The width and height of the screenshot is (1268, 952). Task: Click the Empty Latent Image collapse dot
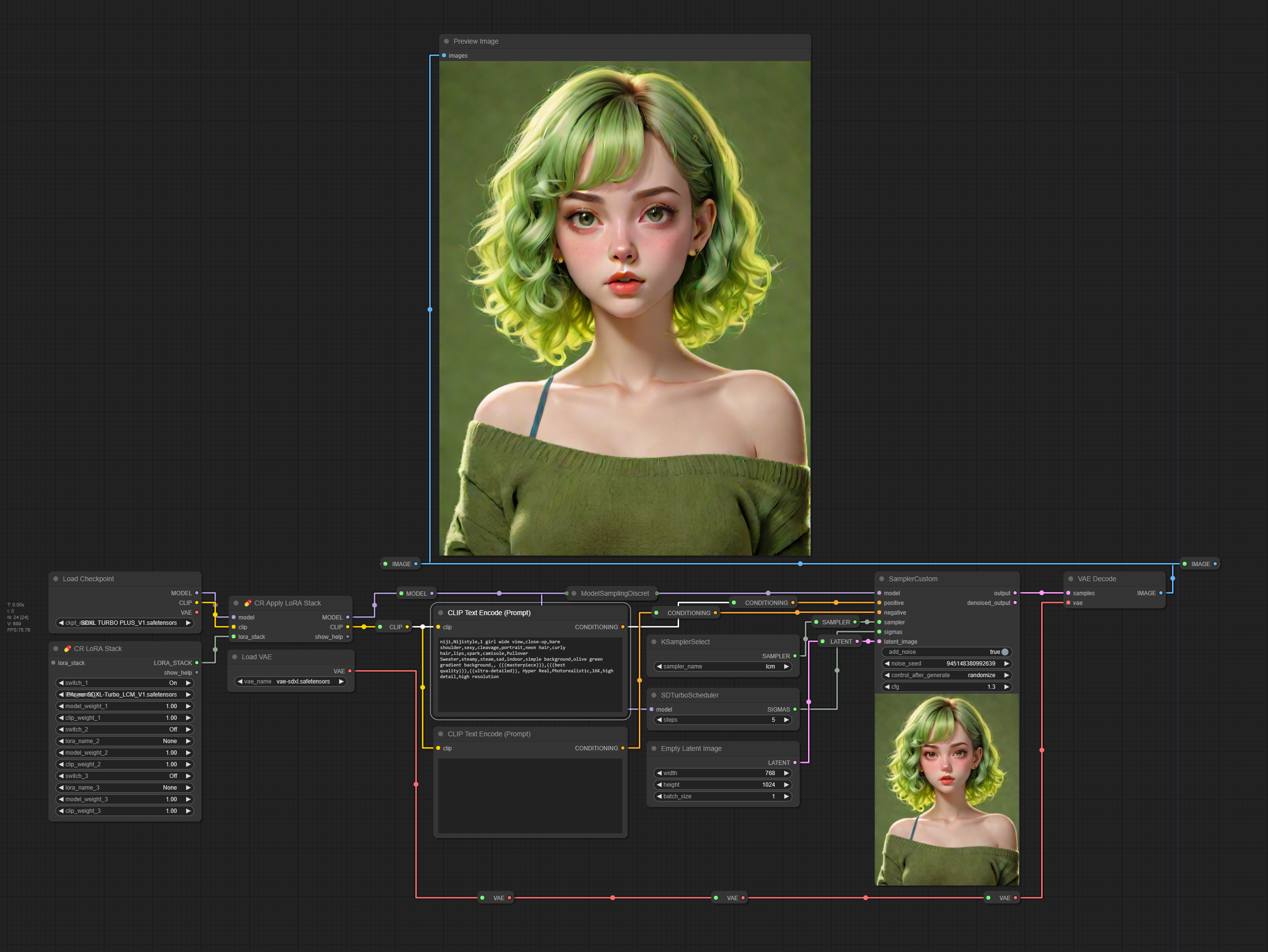coord(653,748)
